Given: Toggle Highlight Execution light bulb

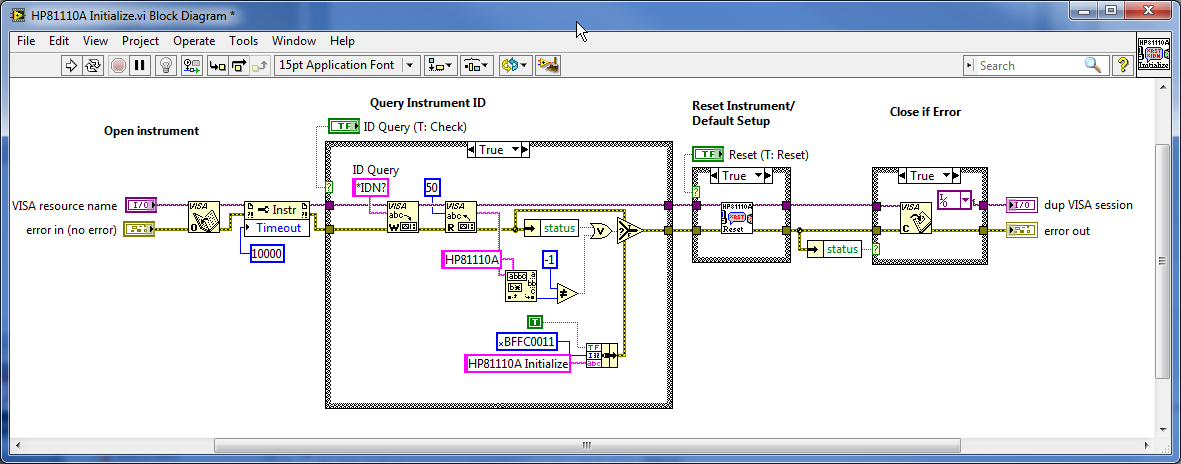Looking at the screenshot, I should point(166,66).
